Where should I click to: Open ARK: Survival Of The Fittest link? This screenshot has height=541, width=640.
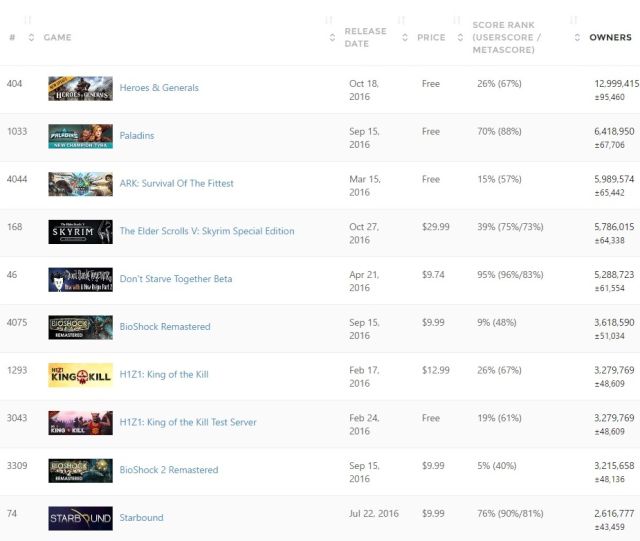click(177, 184)
